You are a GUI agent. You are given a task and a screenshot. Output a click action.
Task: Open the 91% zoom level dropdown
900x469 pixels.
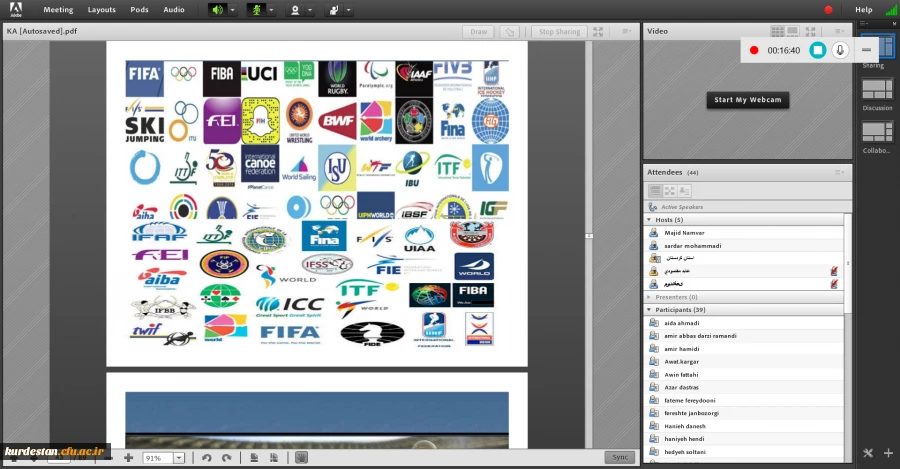(179, 457)
